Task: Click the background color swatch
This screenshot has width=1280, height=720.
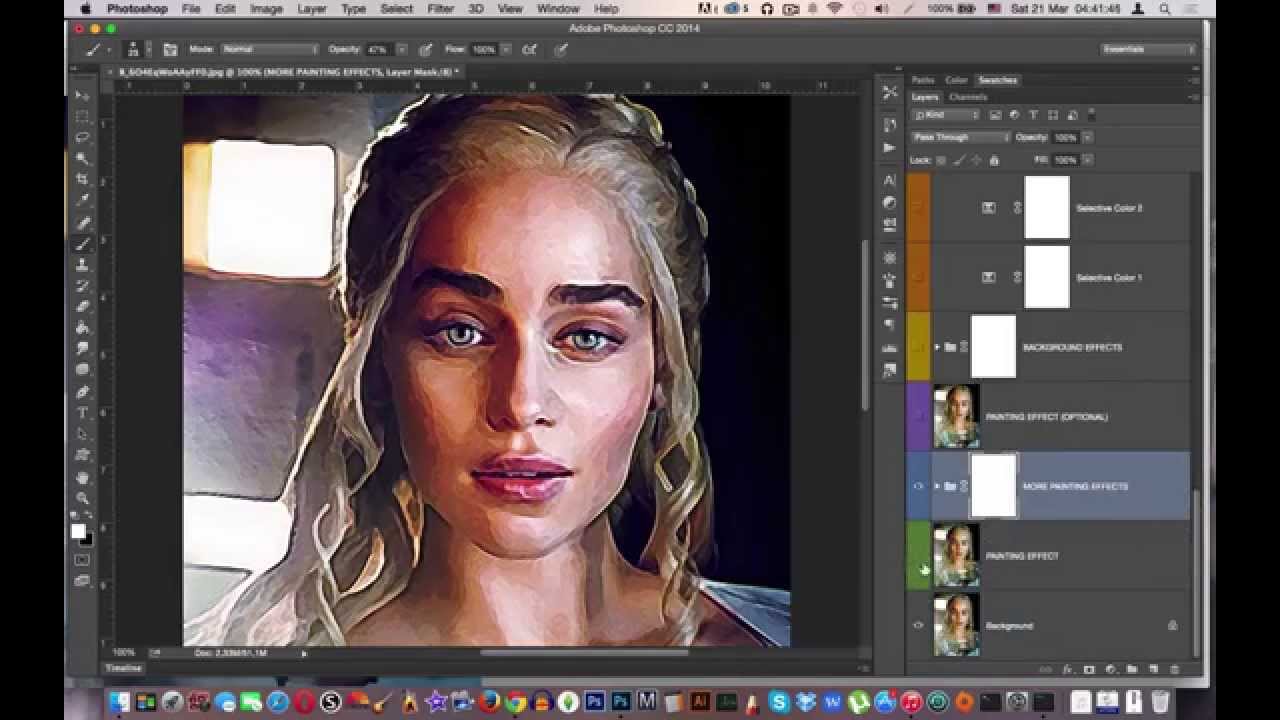Action: tap(87, 540)
